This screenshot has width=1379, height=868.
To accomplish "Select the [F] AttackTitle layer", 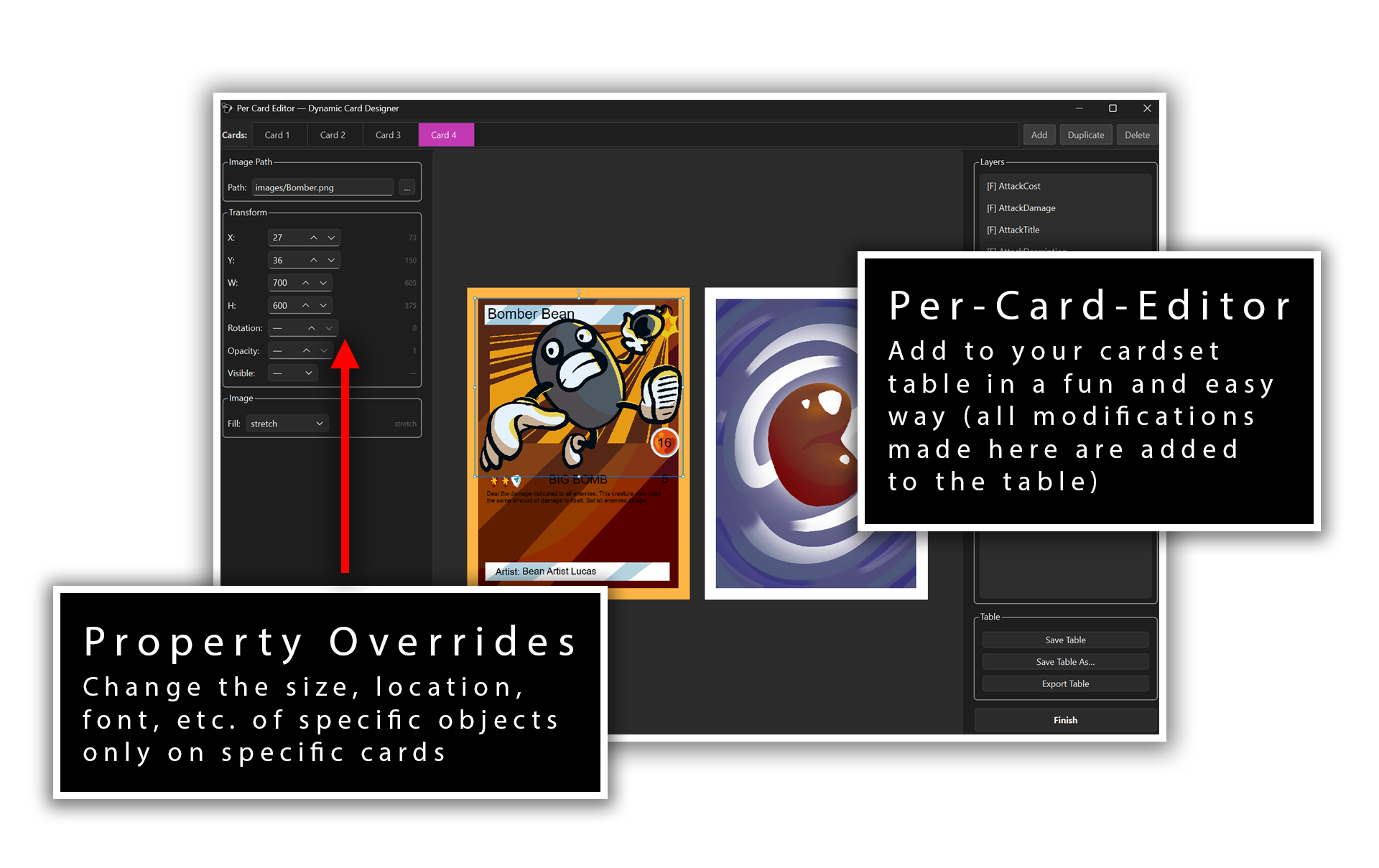I will pyautogui.click(x=1066, y=230).
